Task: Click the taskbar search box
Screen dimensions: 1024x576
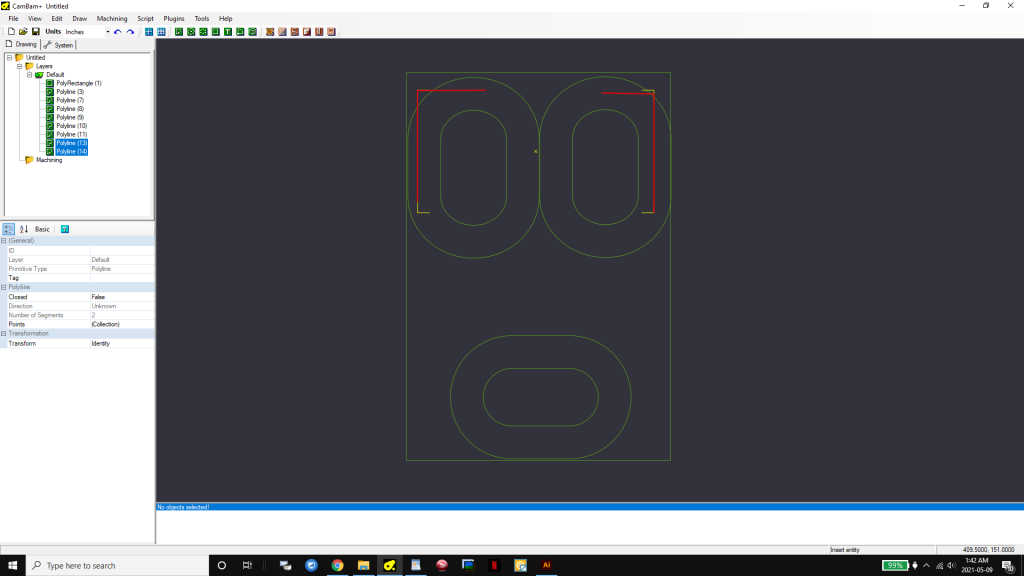Action: (118, 566)
